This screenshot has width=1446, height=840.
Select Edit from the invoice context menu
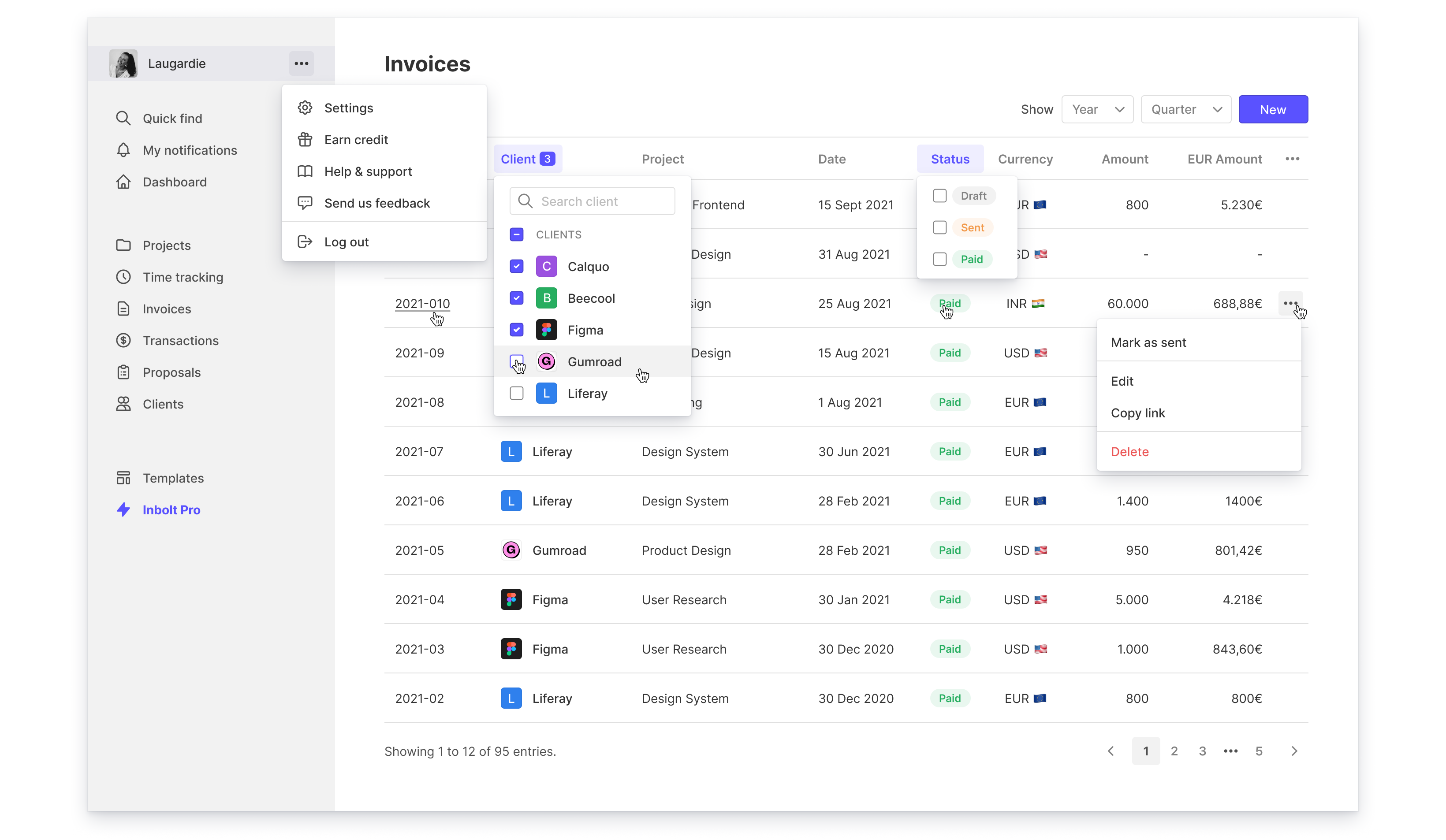tap(1122, 381)
